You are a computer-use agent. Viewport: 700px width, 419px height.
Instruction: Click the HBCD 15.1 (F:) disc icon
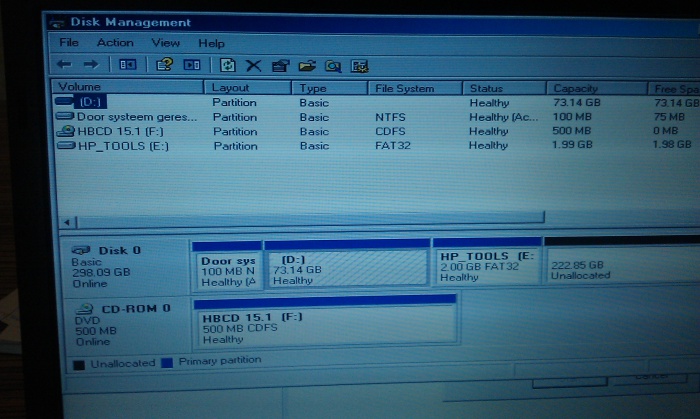point(66,131)
